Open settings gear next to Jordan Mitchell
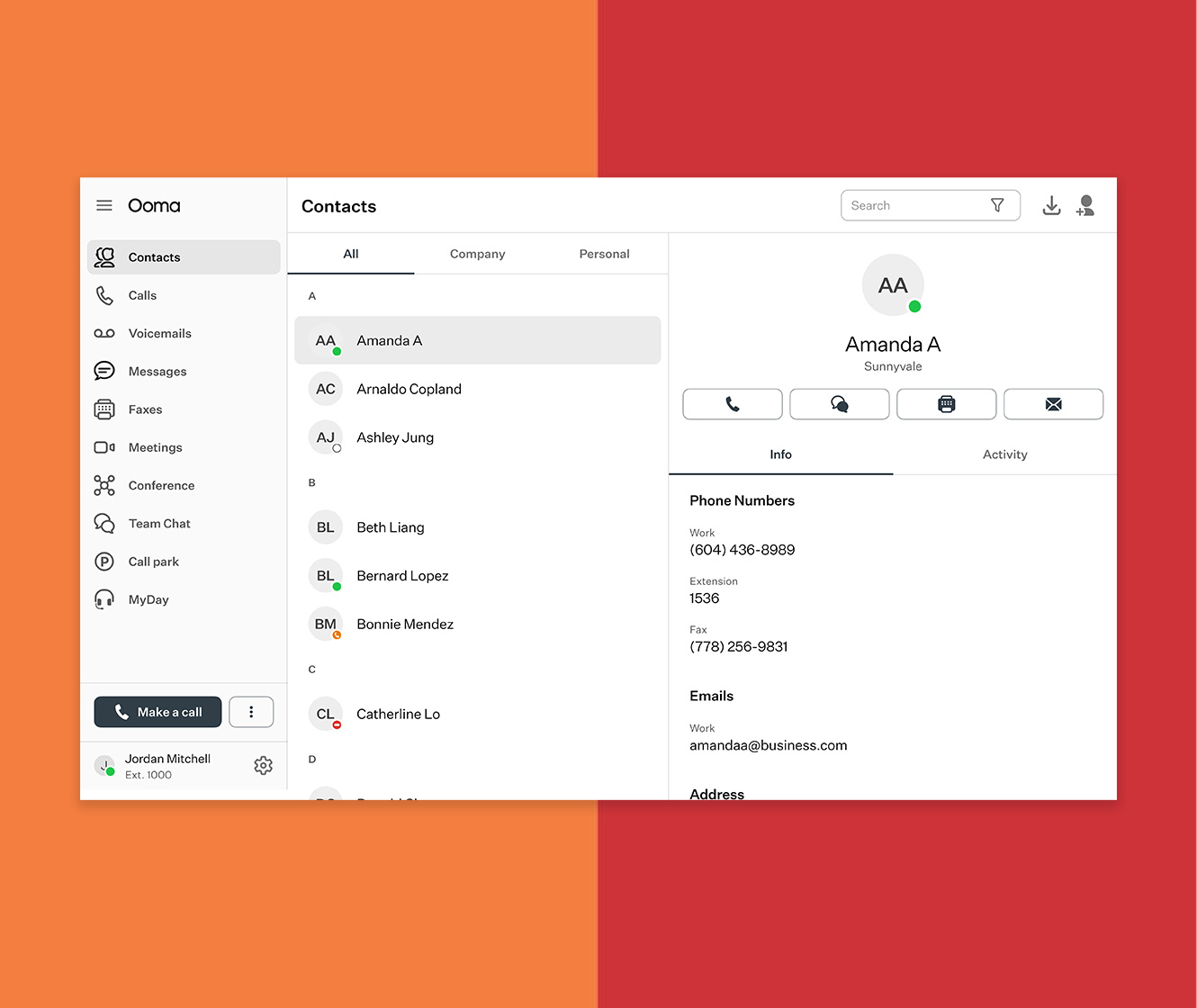Viewport: 1197px width, 1008px height. [263, 765]
